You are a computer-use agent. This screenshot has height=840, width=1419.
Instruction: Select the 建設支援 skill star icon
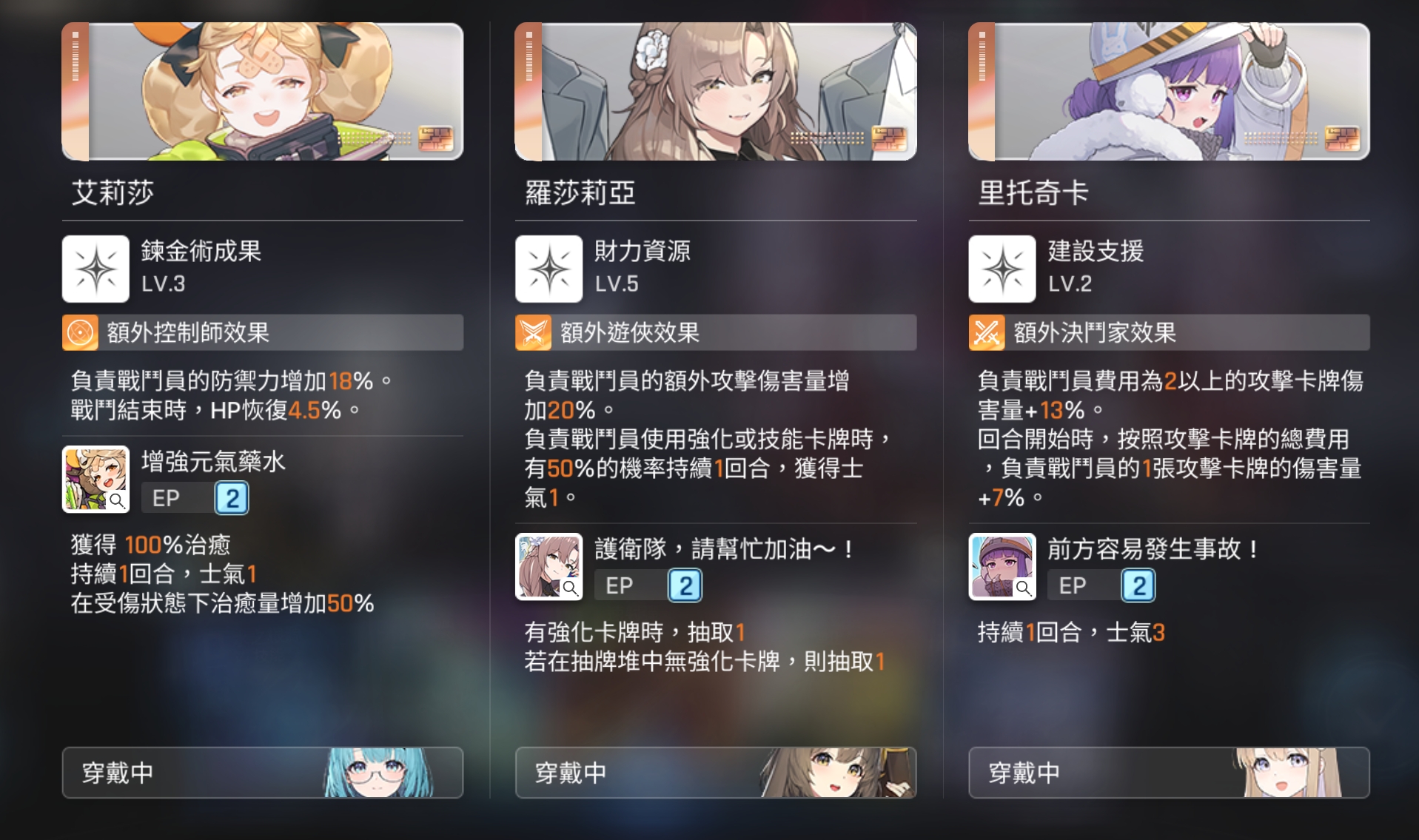tap(1002, 269)
